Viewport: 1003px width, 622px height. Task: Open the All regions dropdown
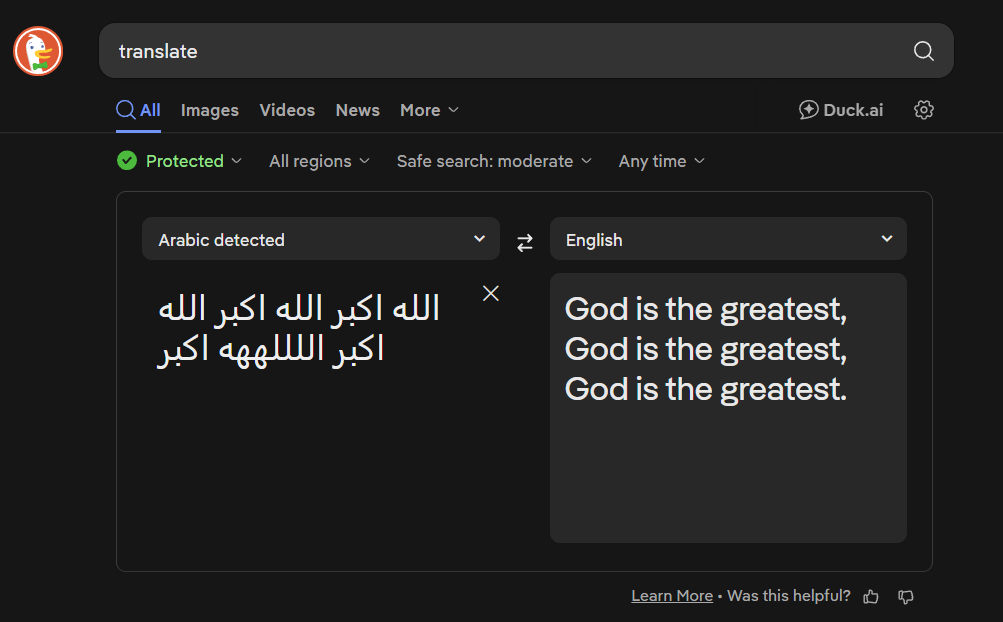tap(319, 161)
